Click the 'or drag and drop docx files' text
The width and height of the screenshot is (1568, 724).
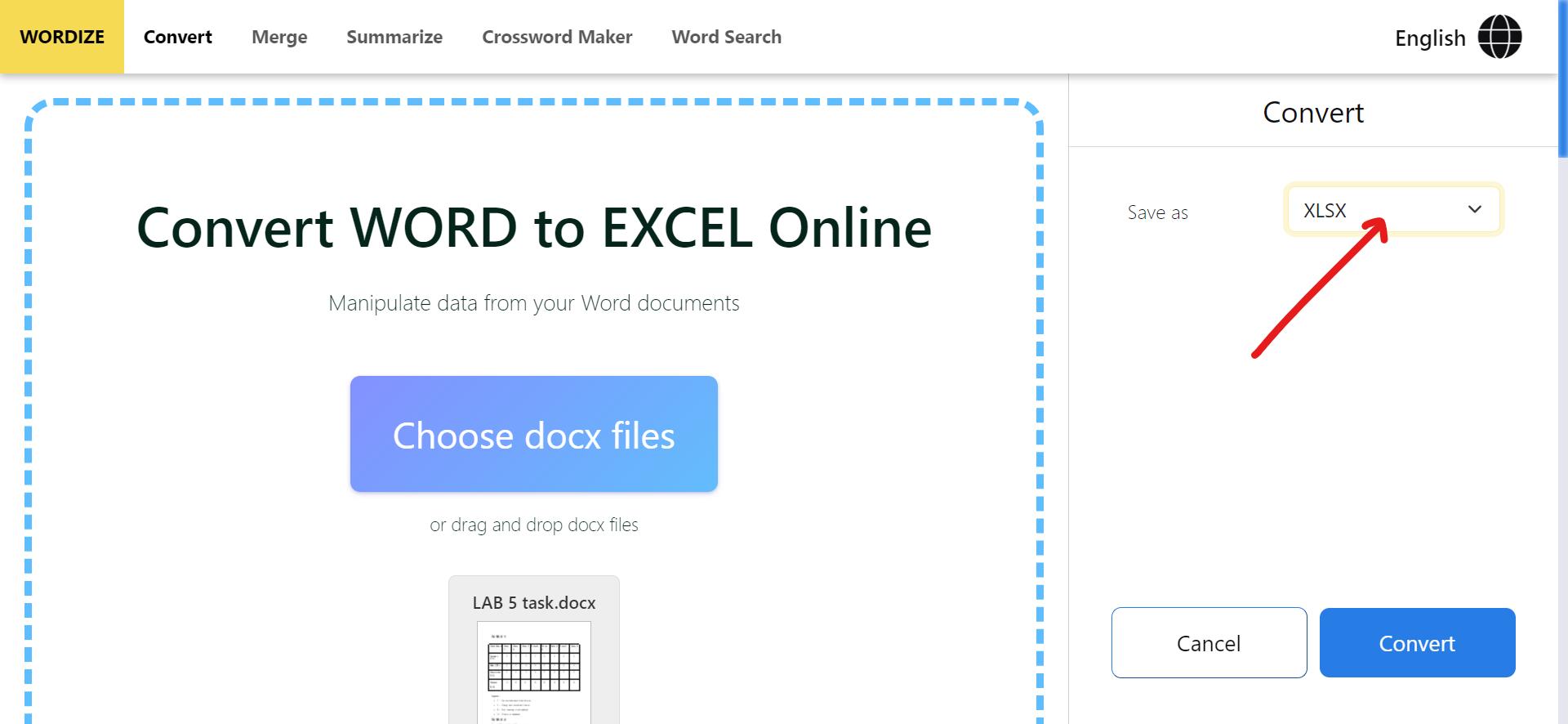534,525
